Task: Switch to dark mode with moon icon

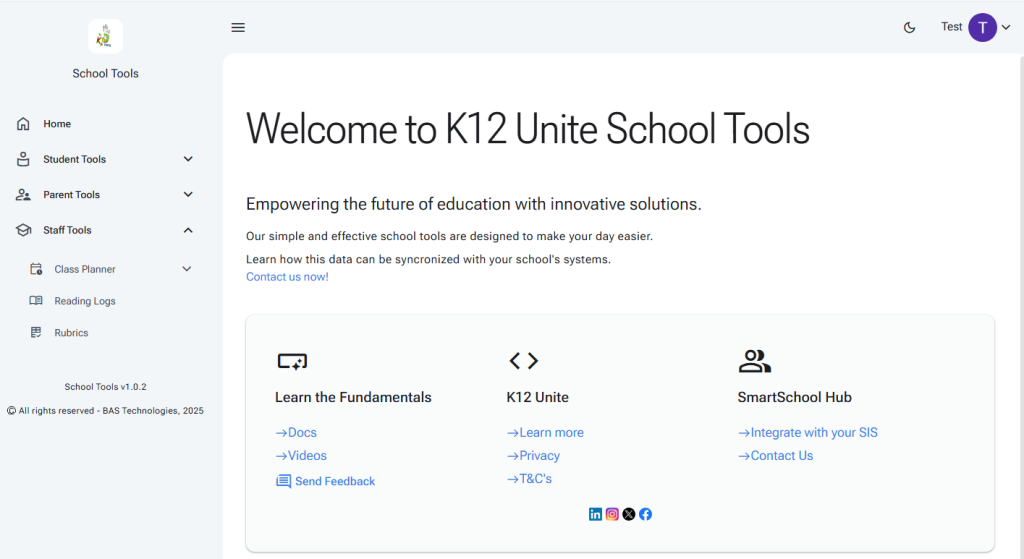Action: (x=909, y=28)
